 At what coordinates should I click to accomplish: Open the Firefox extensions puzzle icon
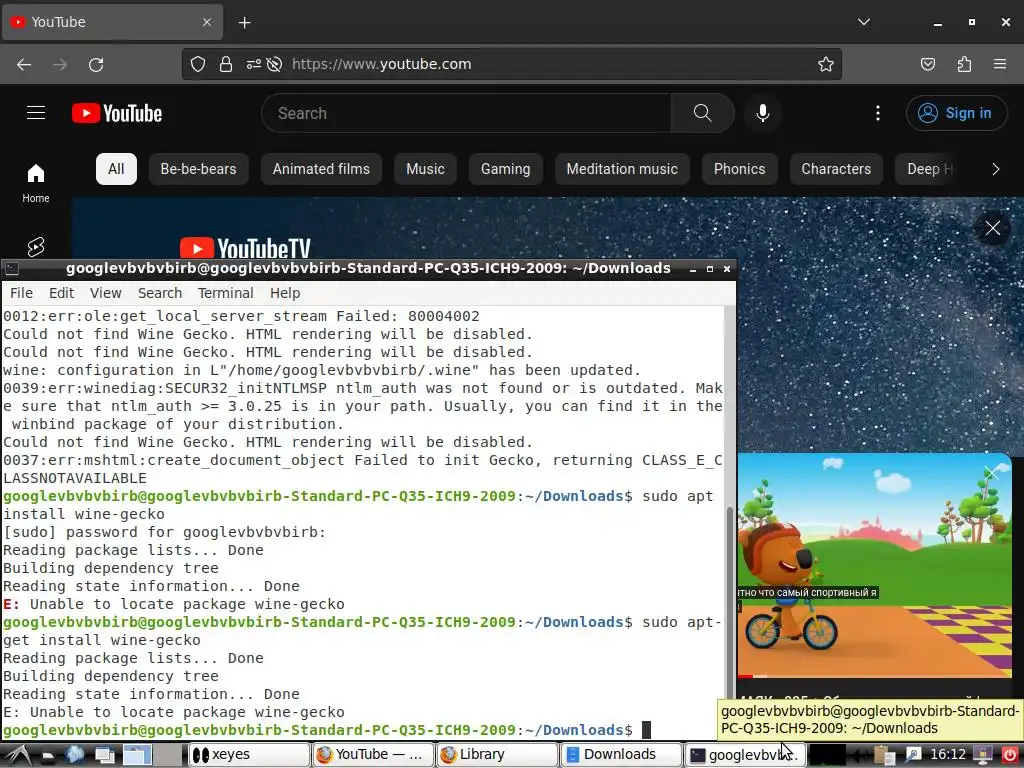pos(964,64)
